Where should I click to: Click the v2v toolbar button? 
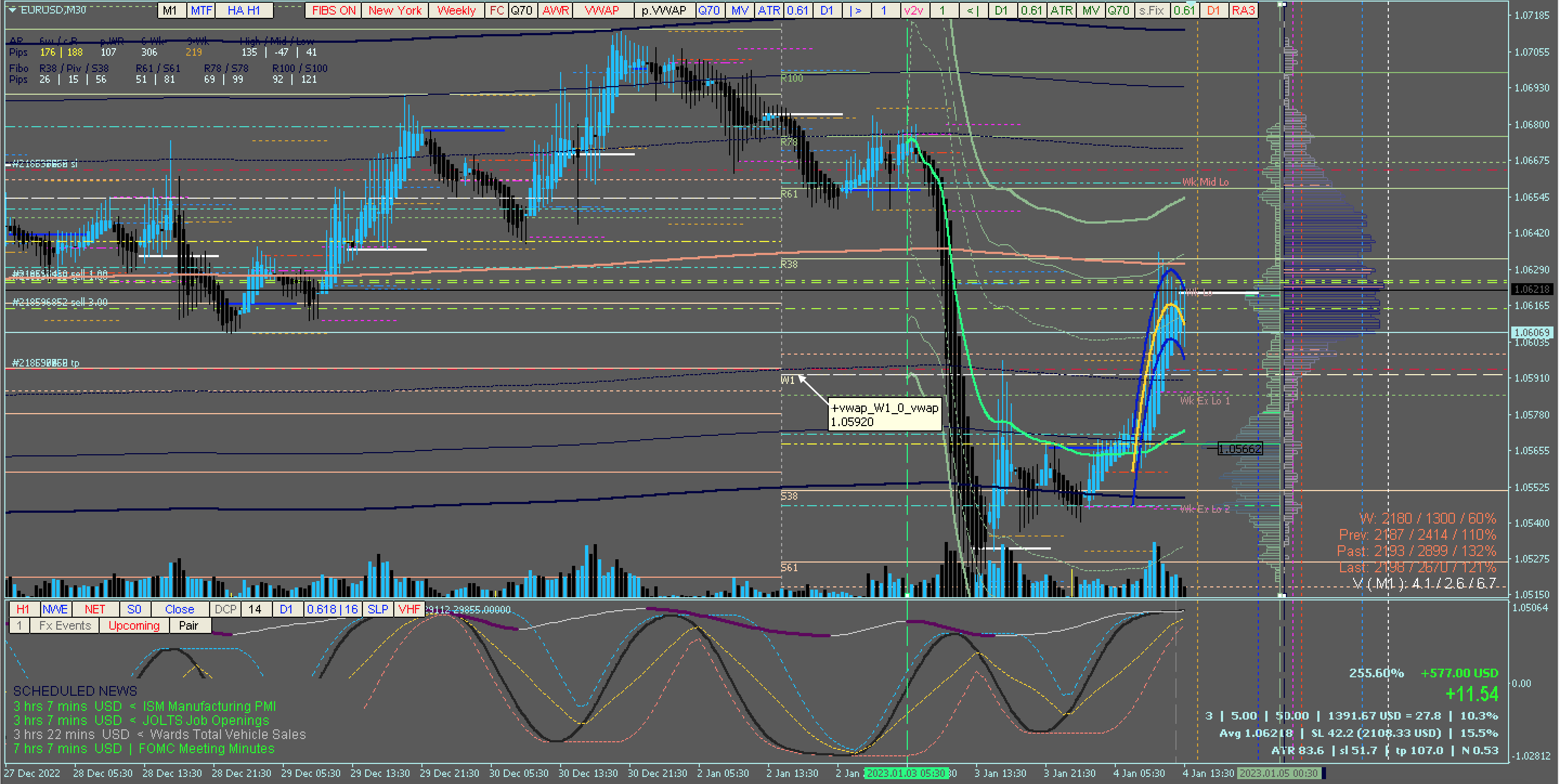pos(913,10)
